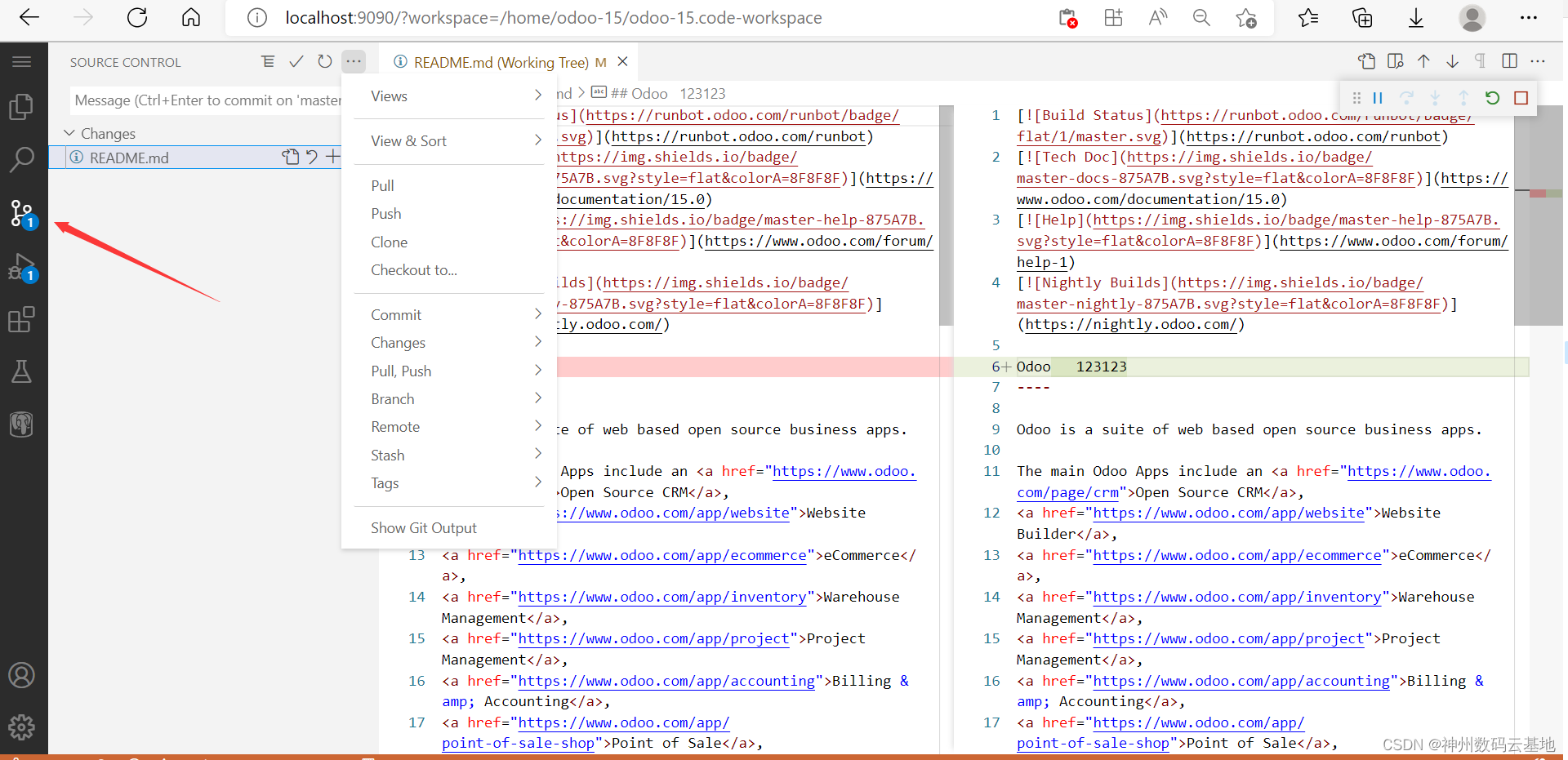
Task: Select Pull from the git menu
Action: [449, 185]
